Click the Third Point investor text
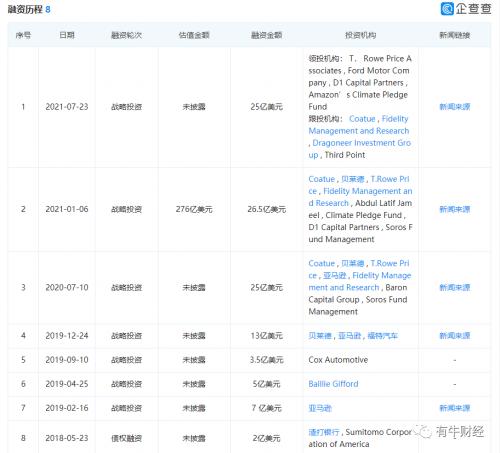This screenshot has height=453, width=500. coord(345,155)
